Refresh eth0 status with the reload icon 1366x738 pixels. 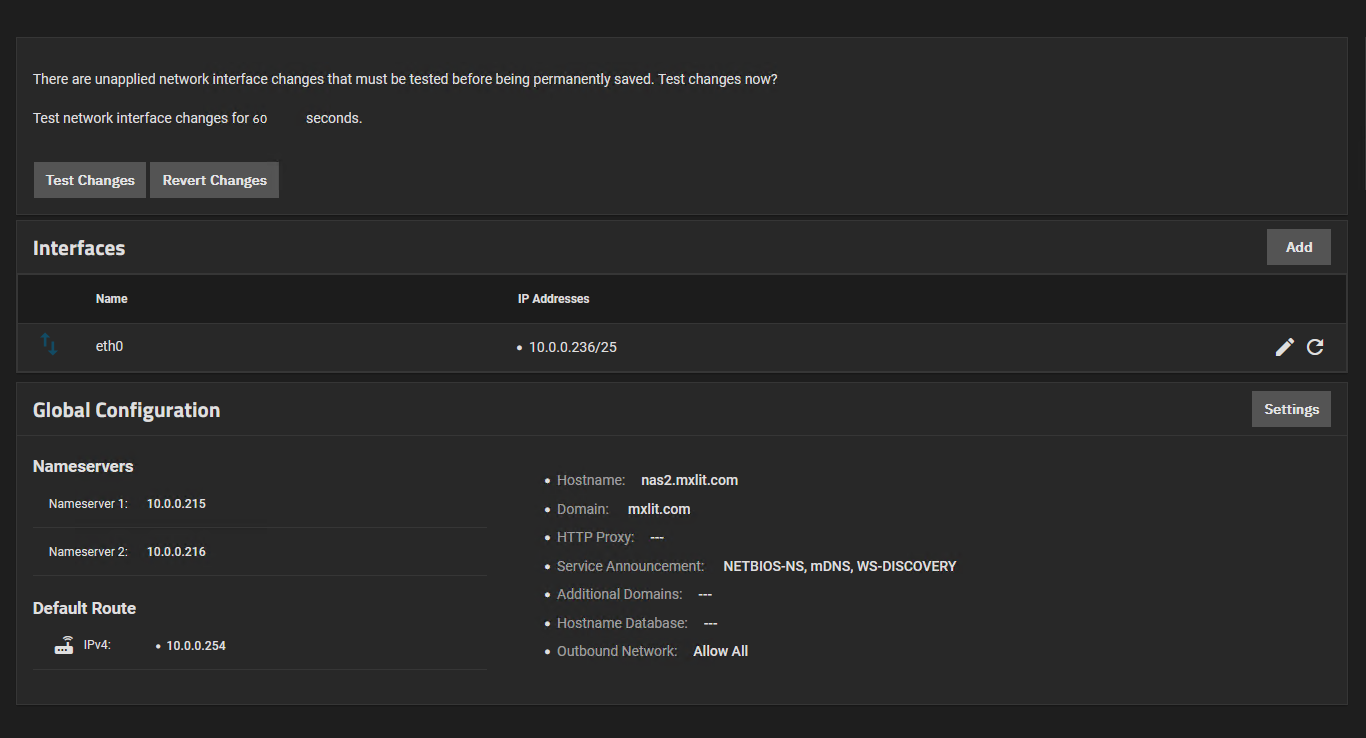click(x=1315, y=346)
